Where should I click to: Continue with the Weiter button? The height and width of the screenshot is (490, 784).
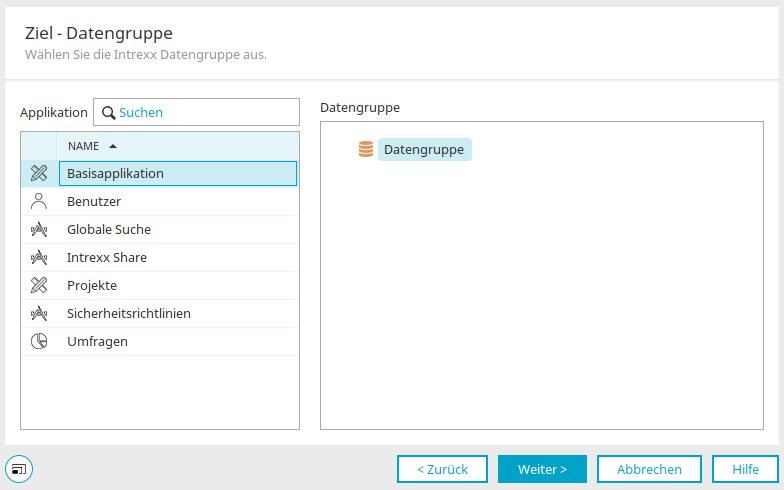tap(542, 469)
